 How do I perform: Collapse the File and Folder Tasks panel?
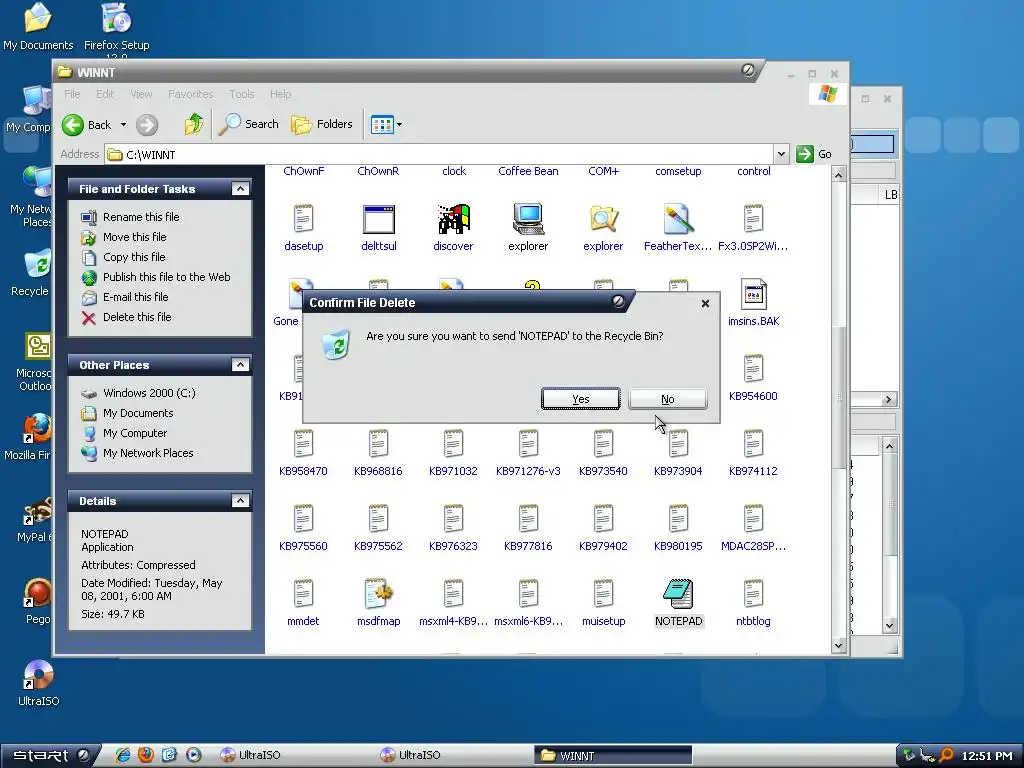[x=240, y=189]
